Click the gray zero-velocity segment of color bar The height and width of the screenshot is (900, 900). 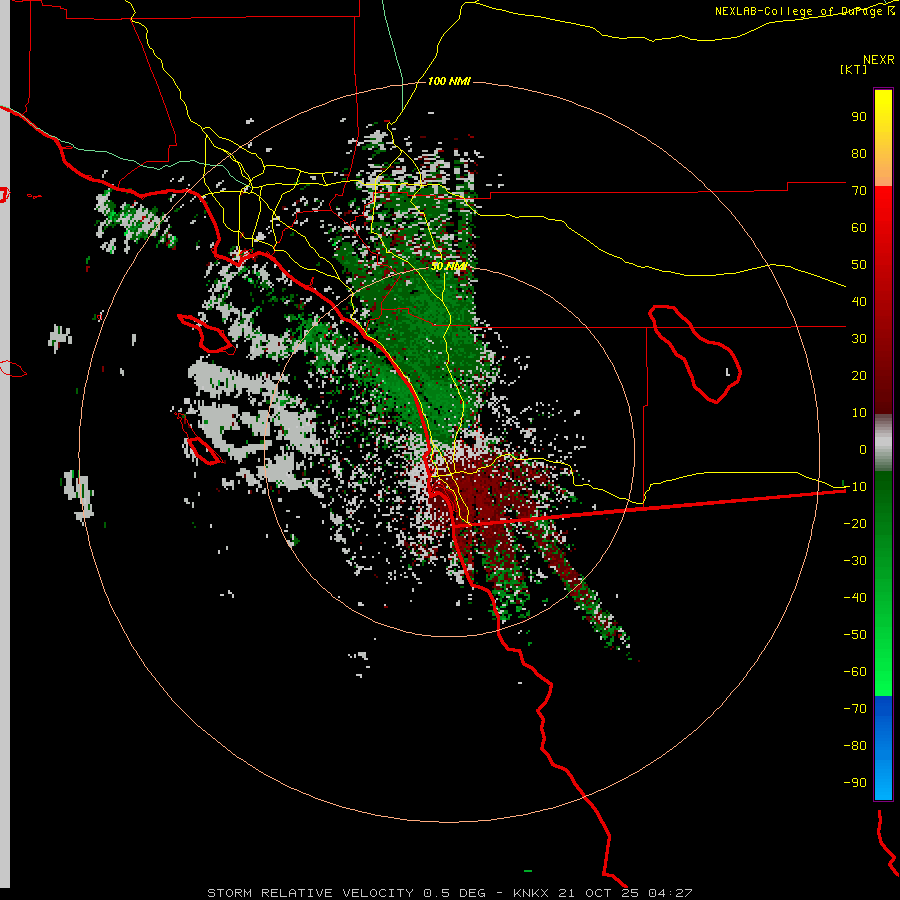coord(883,443)
